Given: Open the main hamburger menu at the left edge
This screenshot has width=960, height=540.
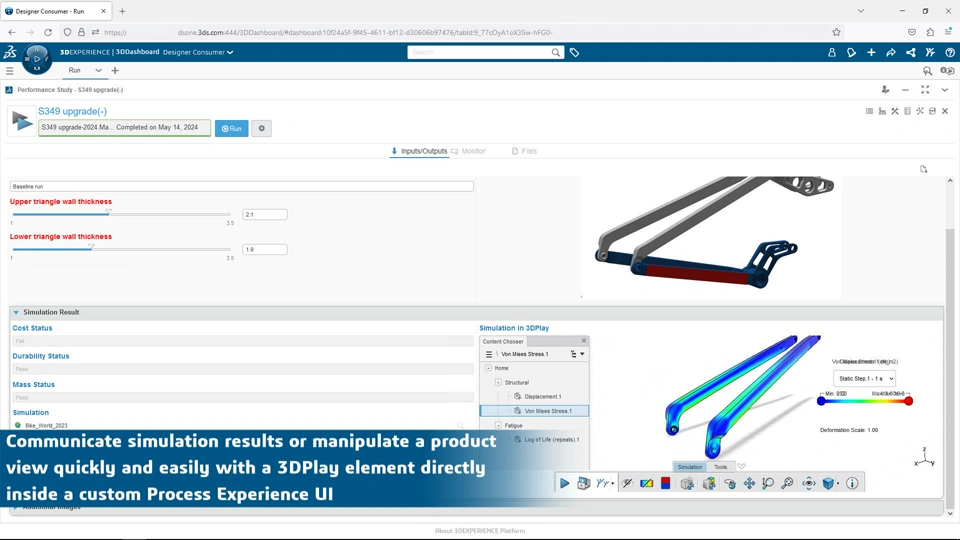Looking at the screenshot, I should (x=9, y=71).
